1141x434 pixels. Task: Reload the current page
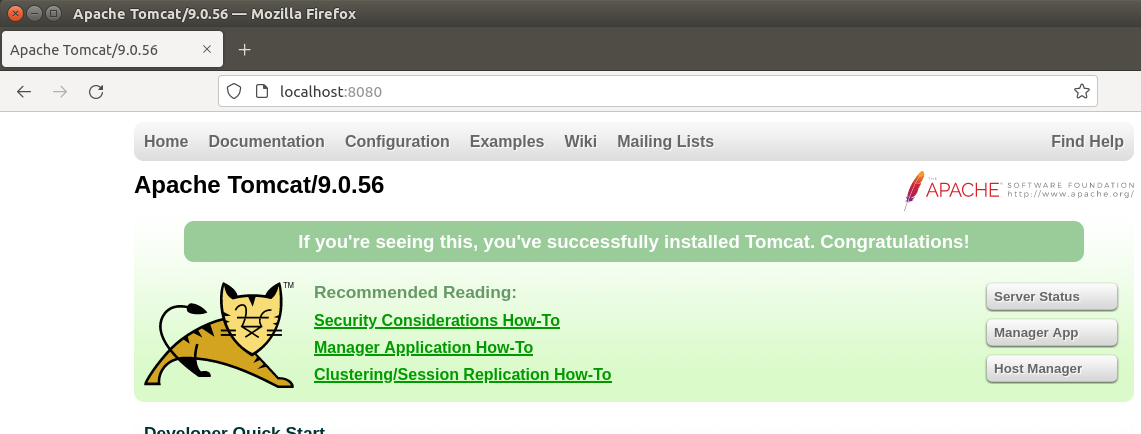click(96, 92)
